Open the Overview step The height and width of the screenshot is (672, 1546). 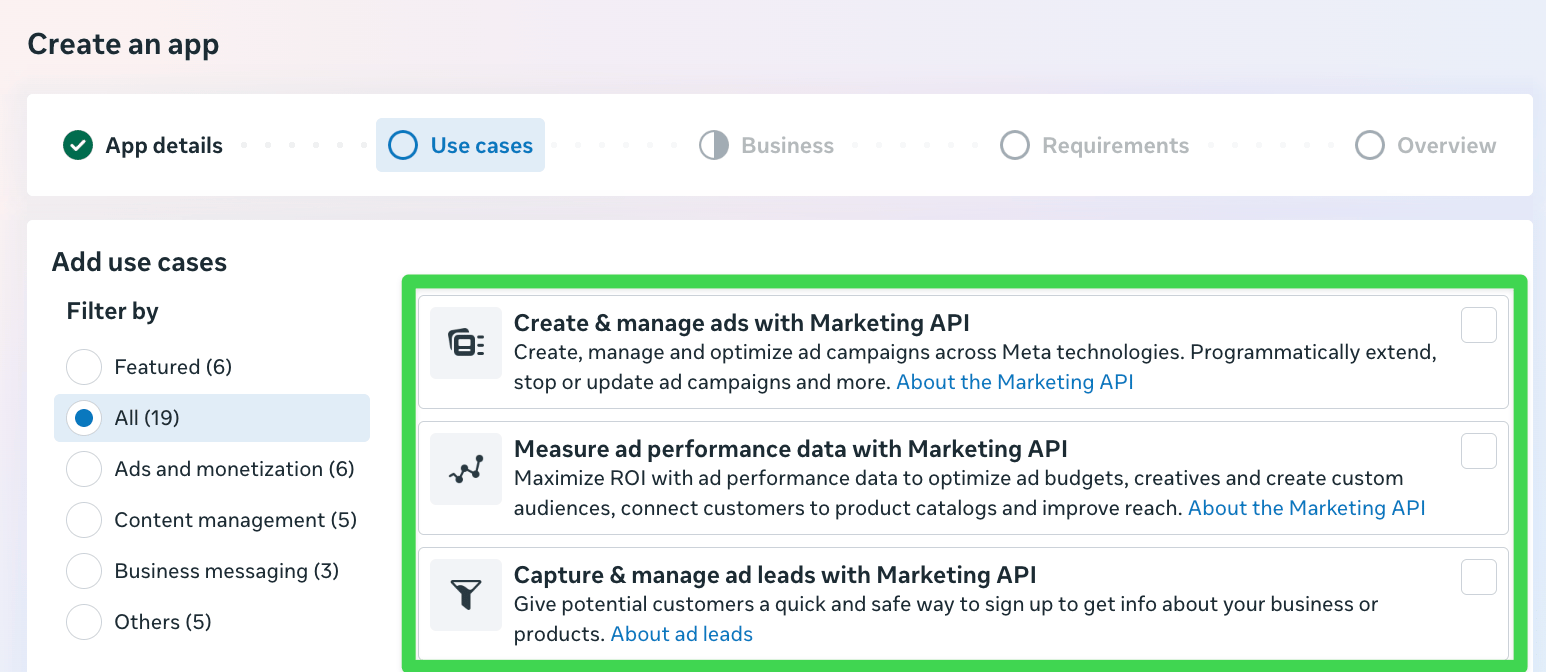(x=1426, y=146)
